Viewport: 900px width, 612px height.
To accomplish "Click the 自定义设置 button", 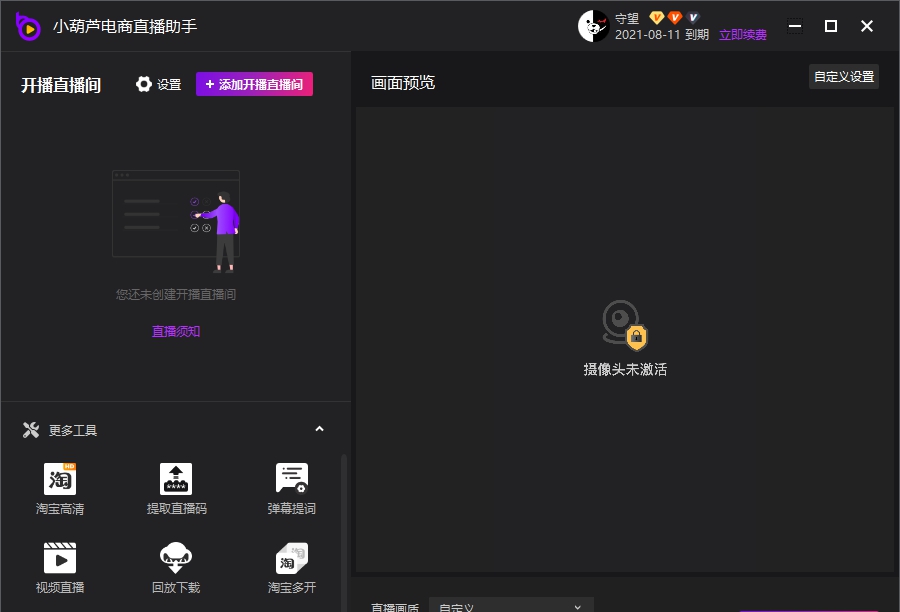I will (843, 76).
